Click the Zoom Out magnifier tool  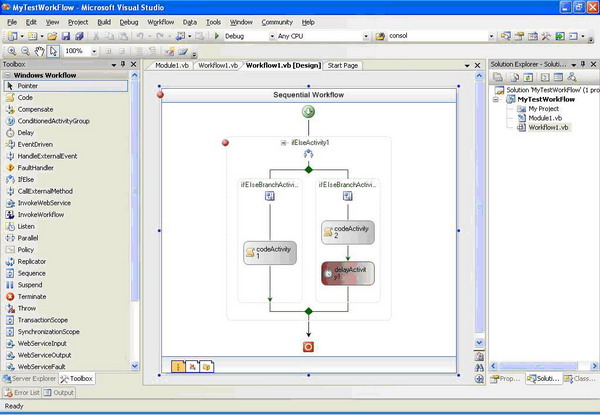point(25,51)
